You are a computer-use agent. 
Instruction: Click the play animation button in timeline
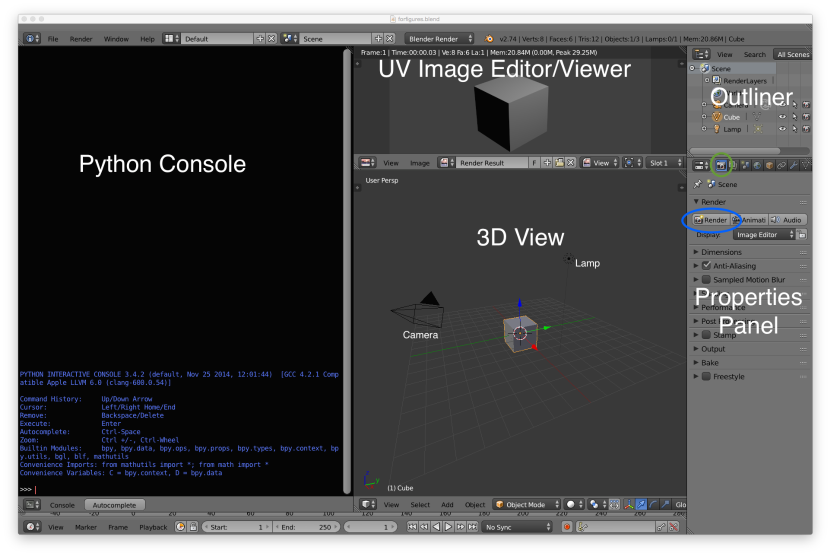tap(448, 527)
